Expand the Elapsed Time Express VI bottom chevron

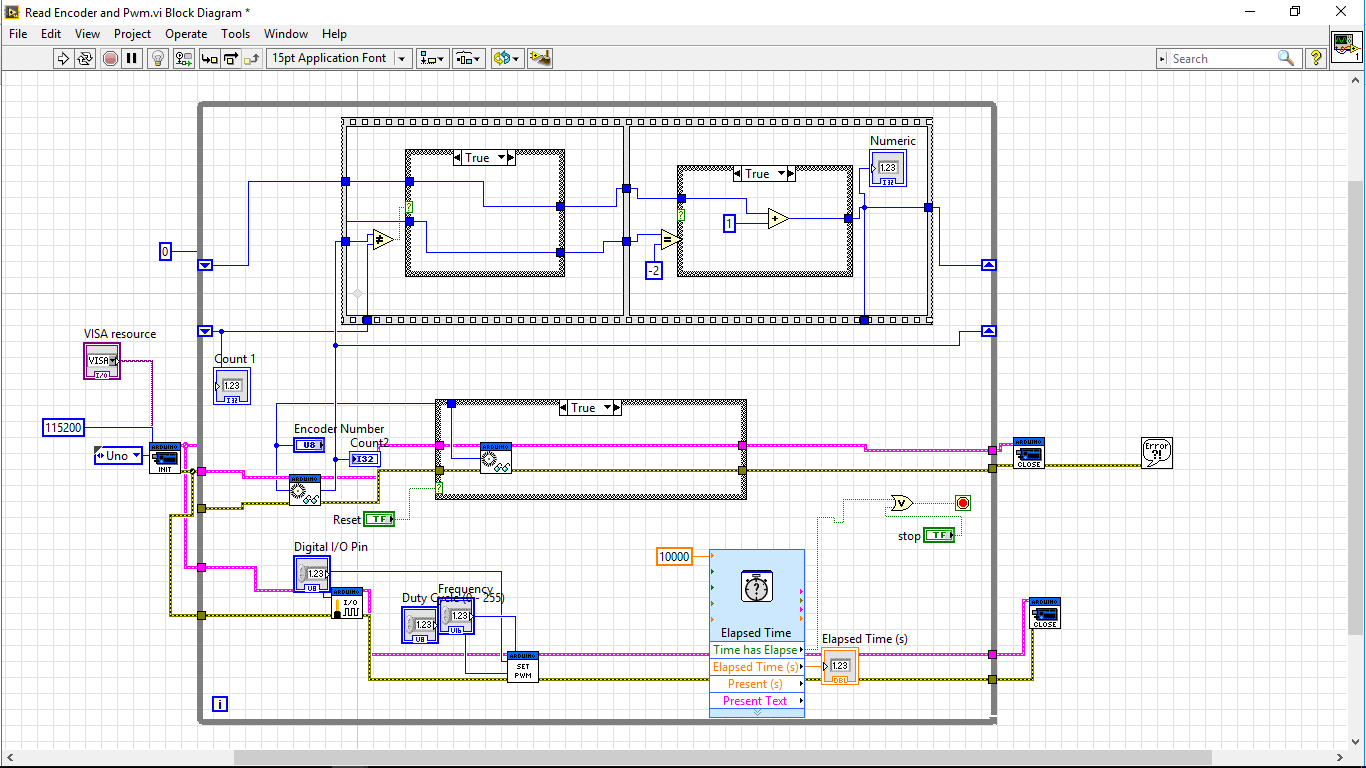coord(757,713)
